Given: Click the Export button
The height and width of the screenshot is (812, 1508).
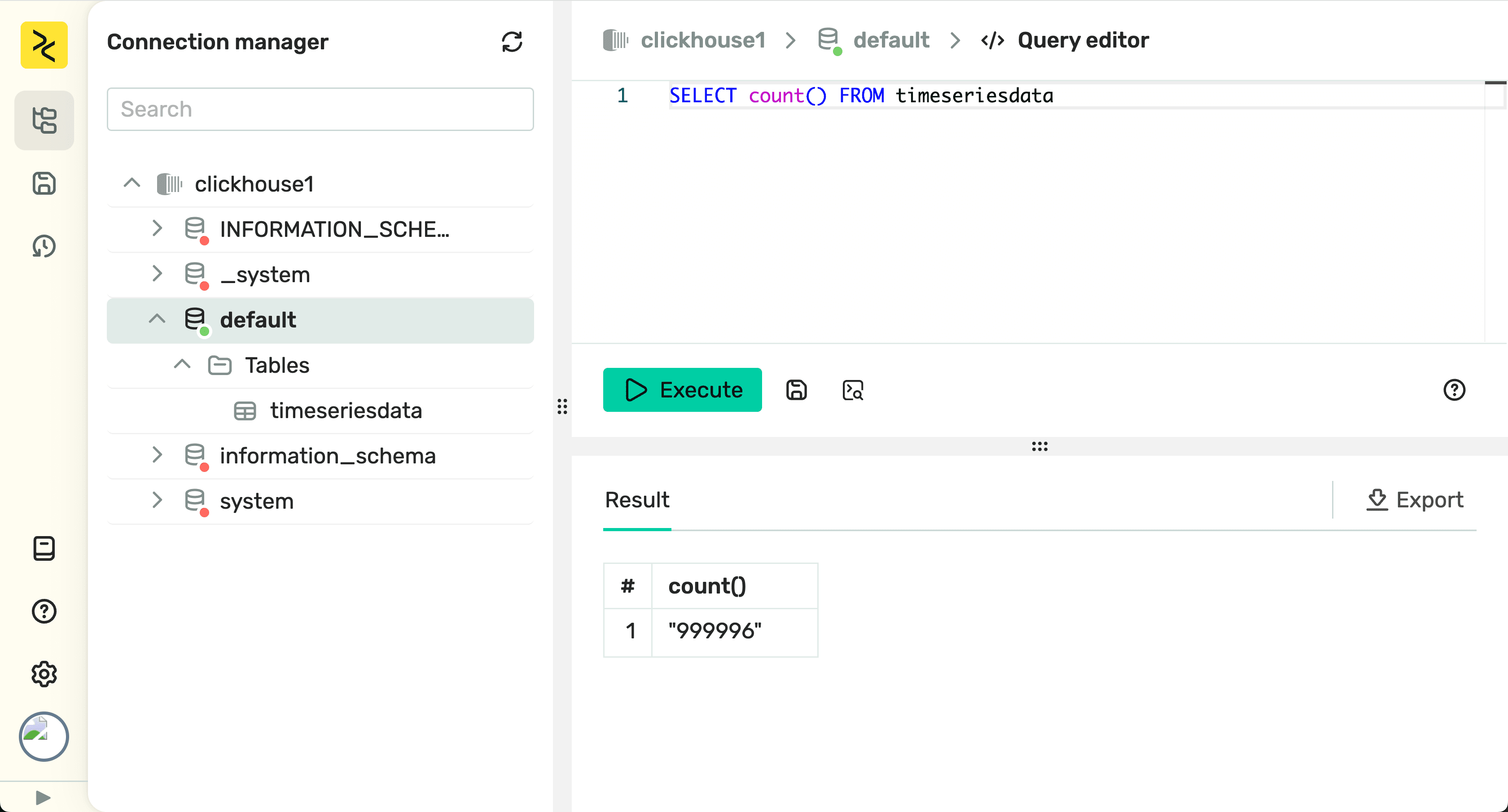Looking at the screenshot, I should [1414, 500].
